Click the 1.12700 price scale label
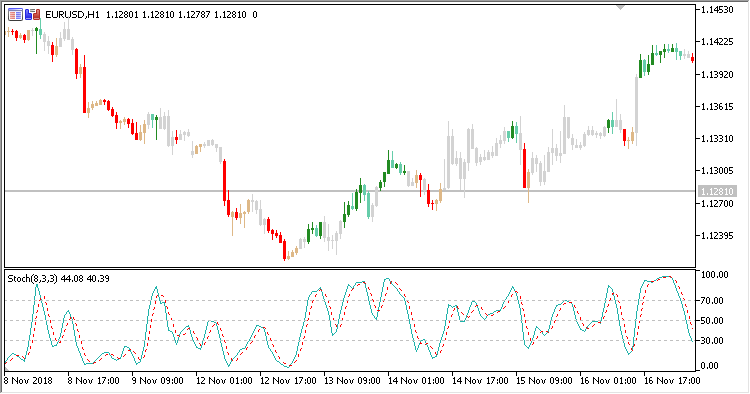The height and width of the screenshot is (394, 750). 717,204
